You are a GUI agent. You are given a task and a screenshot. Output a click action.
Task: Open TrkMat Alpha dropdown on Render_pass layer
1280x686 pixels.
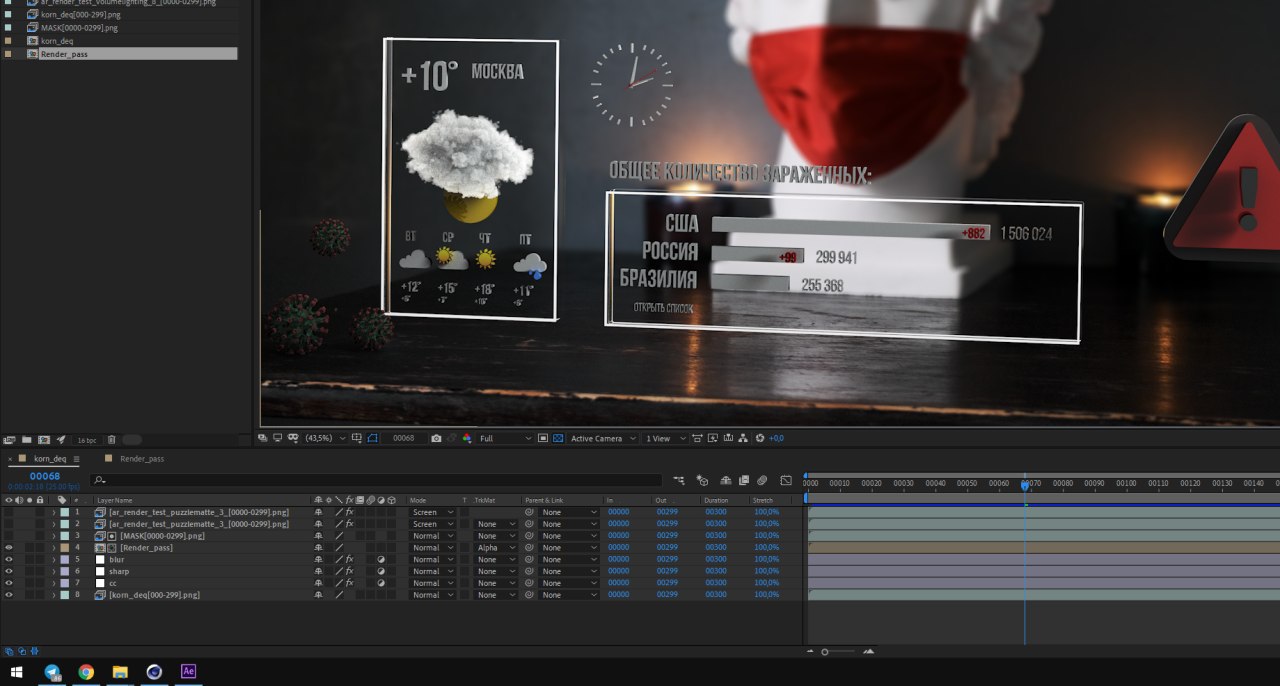(x=495, y=548)
